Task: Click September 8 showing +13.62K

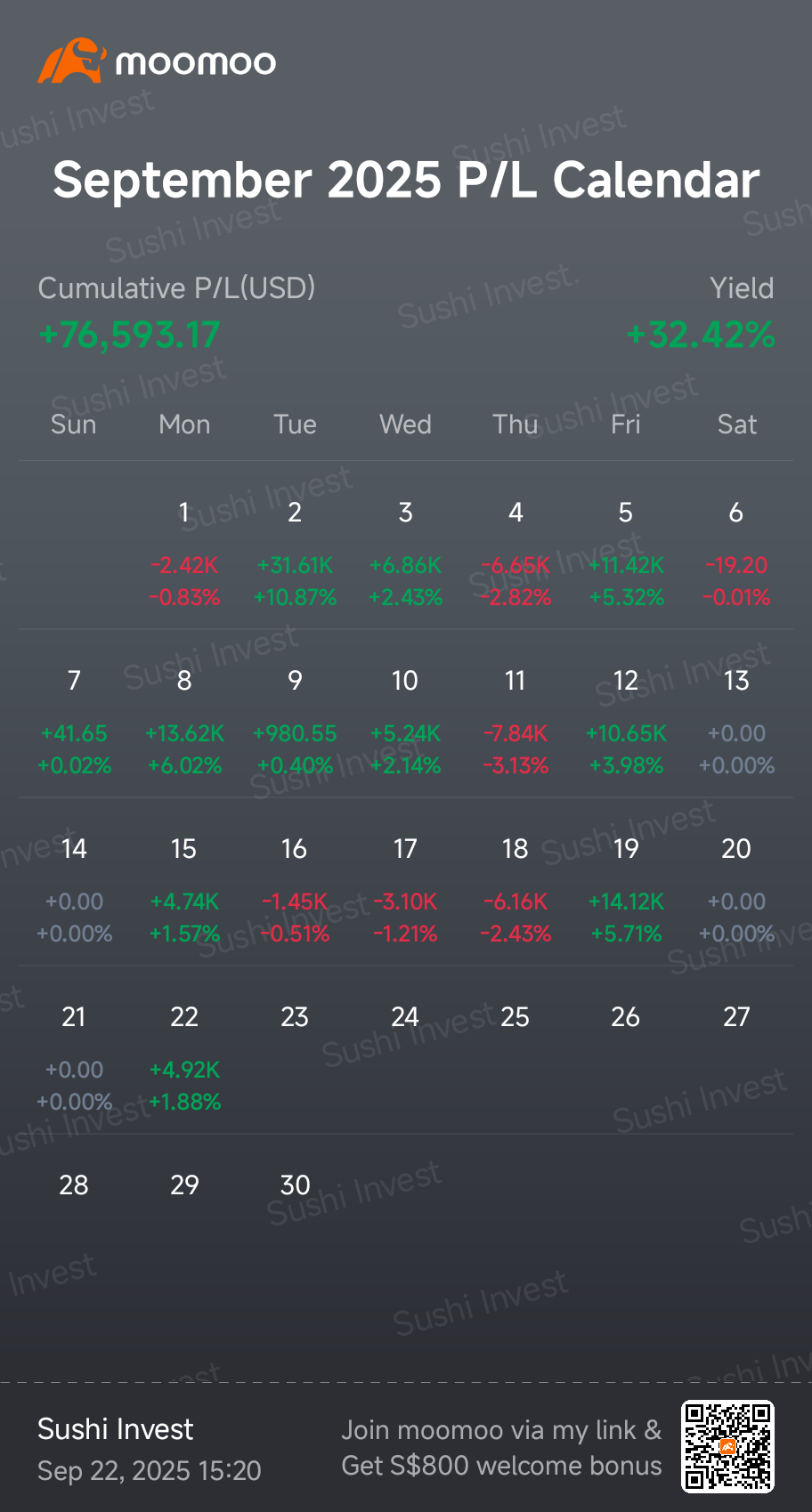Action: [x=184, y=722]
